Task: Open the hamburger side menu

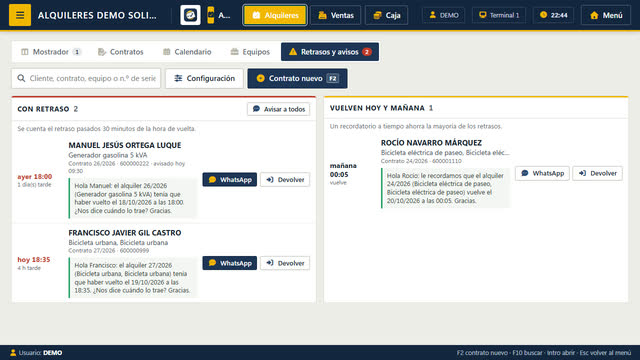Action: [x=20, y=15]
